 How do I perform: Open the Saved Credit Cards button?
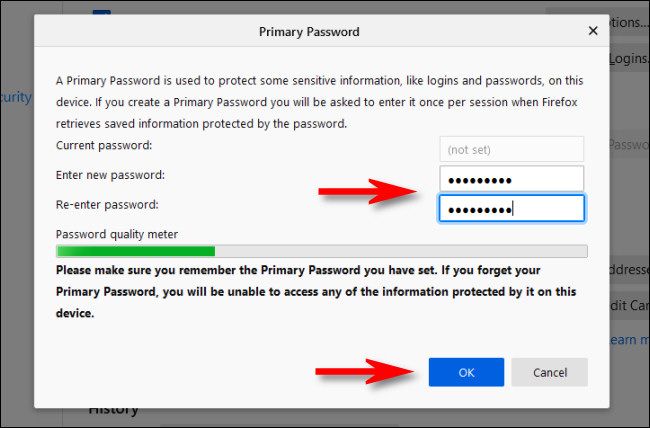tap(625, 305)
